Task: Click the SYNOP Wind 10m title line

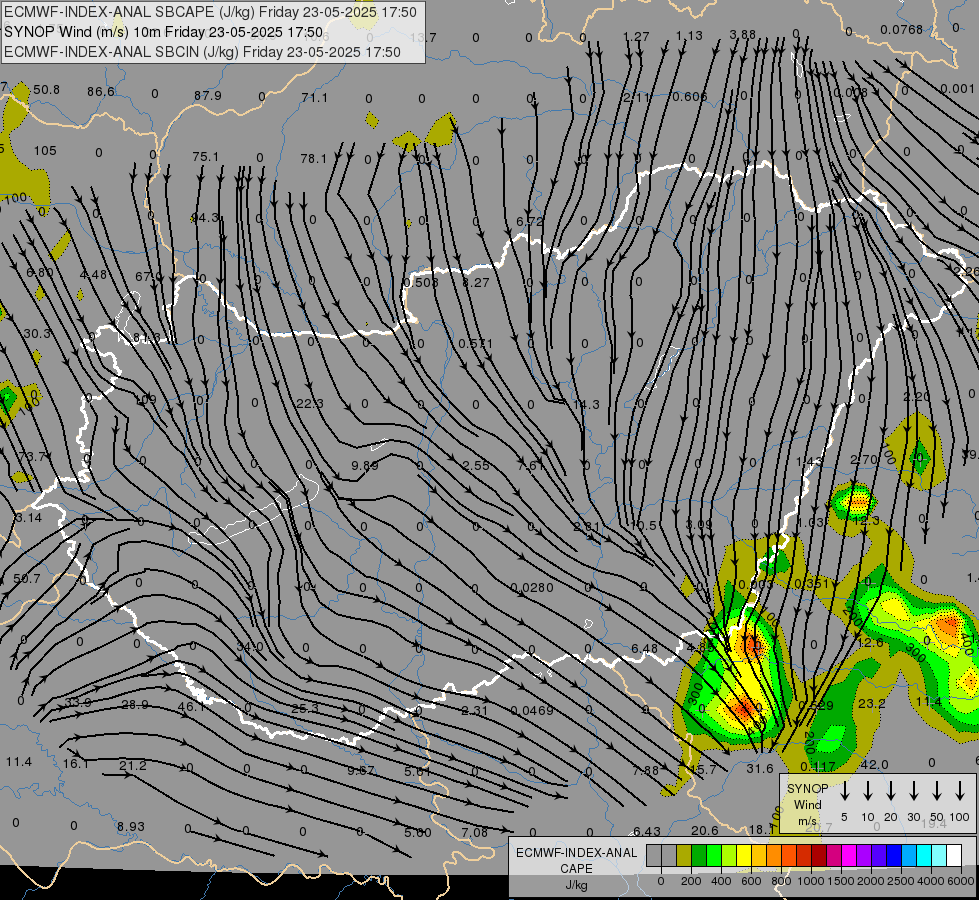Action: (x=164, y=32)
